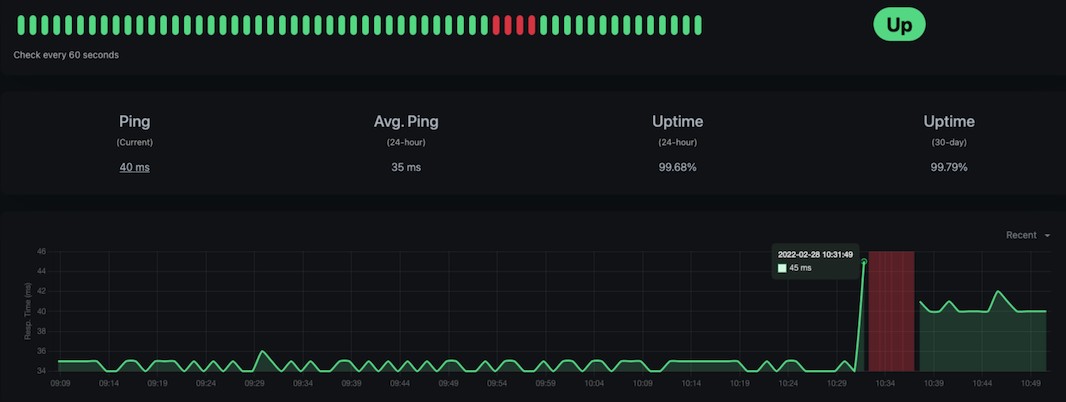The width and height of the screenshot is (1066, 402).
Task: Click the tooltip legend swatch beside 45 ms
Action: coord(782,268)
